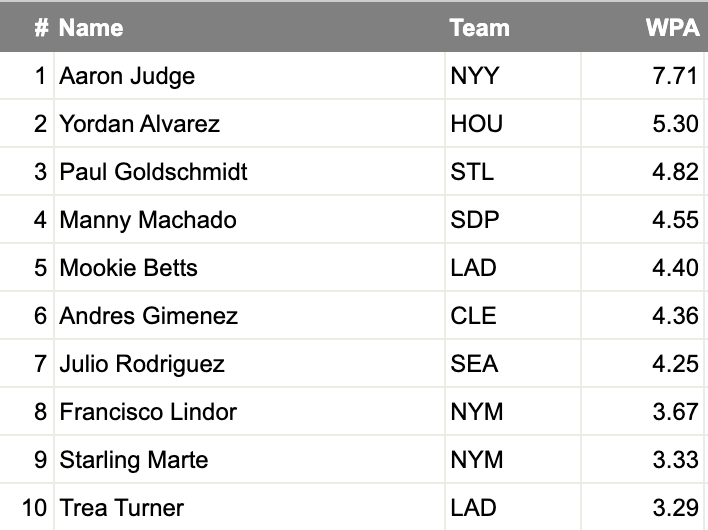This screenshot has height=530, width=708.
Task: Select the Francisco Lindor cell
Action: (148, 412)
